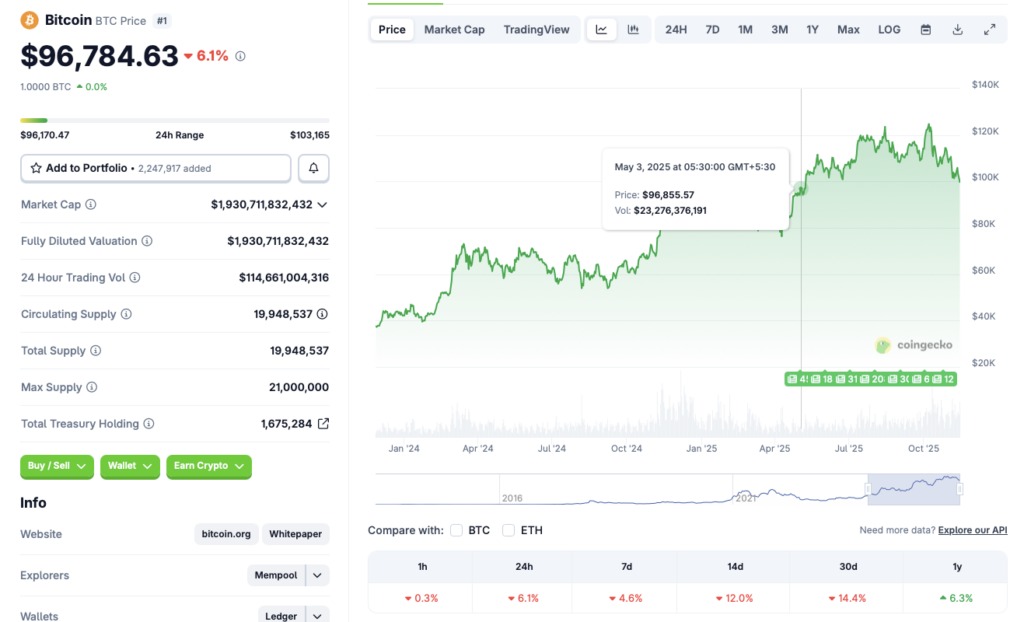Open the TradingView tab

click(x=537, y=29)
